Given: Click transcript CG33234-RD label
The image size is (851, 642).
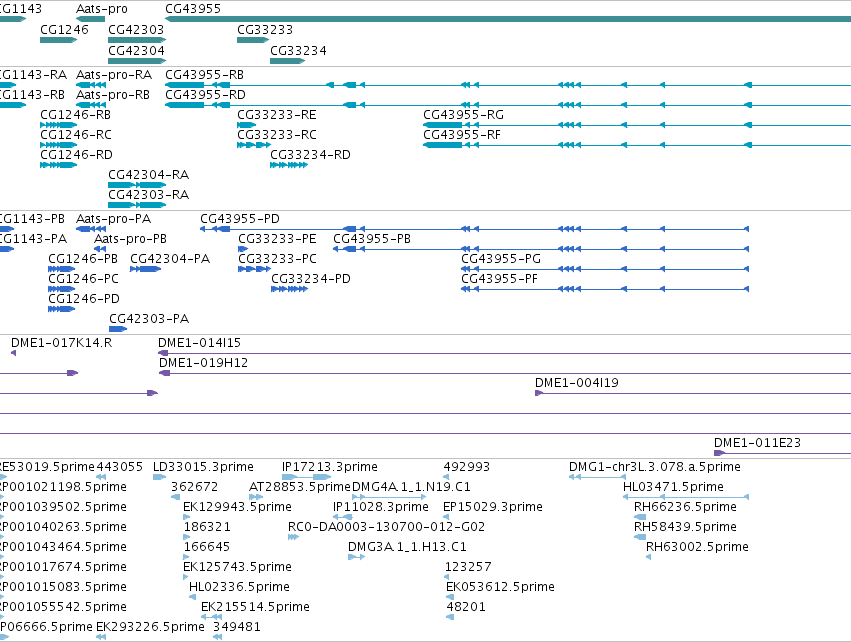Looking at the screenshot, I should tap(310, 155).
